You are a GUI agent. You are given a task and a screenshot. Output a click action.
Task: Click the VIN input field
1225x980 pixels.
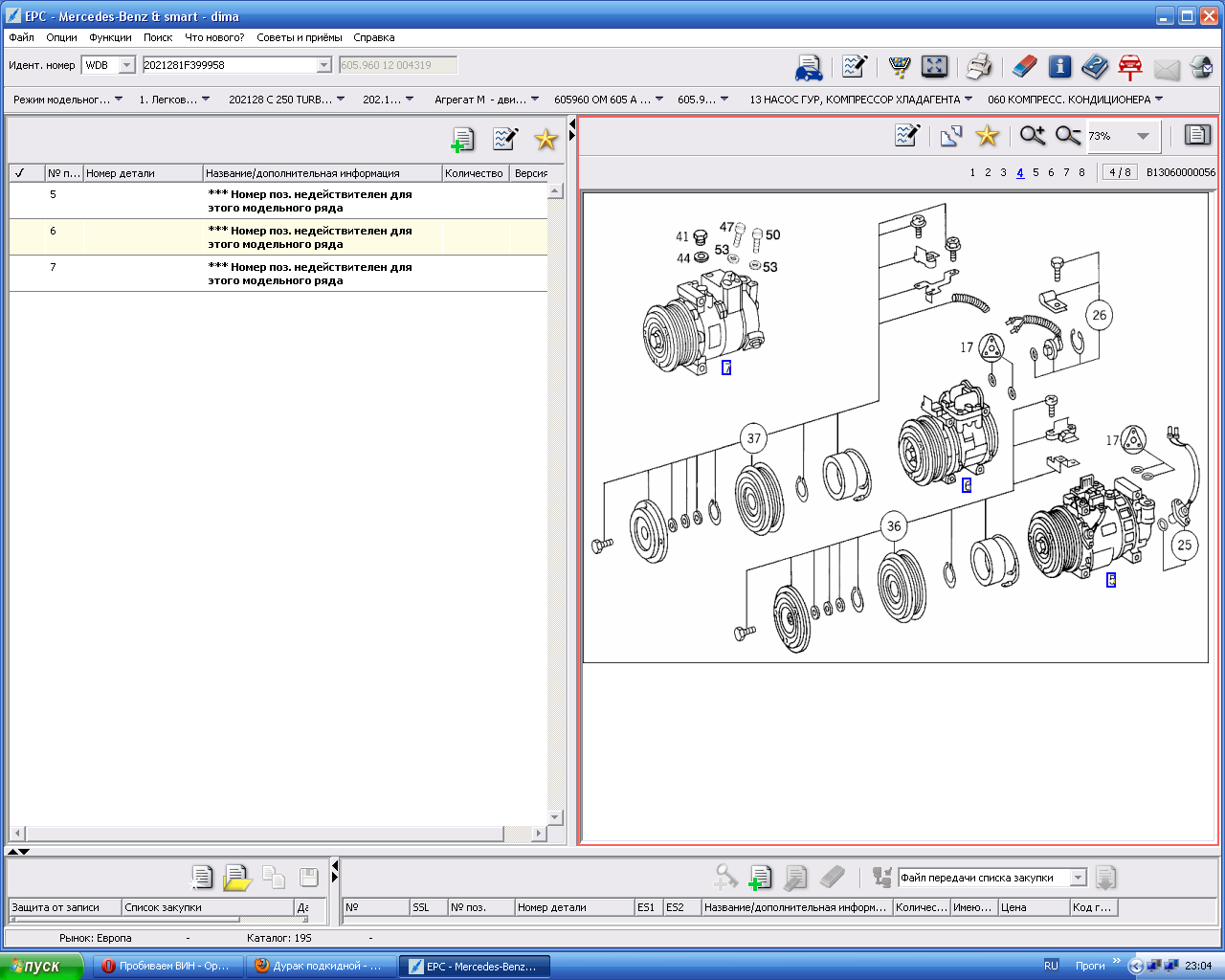(x=230, y=65)
